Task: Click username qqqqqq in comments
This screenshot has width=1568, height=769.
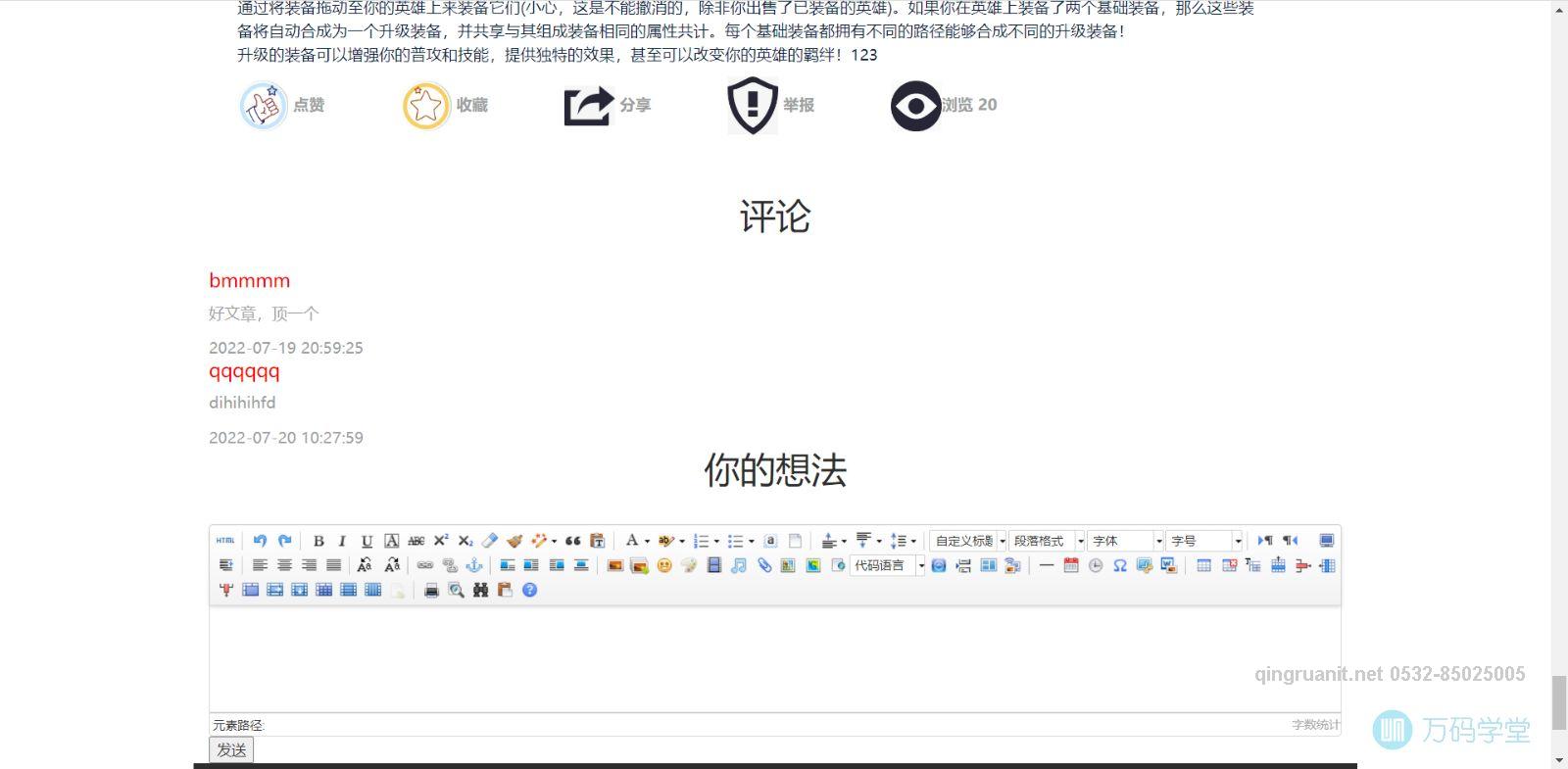Action: tap(244, 372)
